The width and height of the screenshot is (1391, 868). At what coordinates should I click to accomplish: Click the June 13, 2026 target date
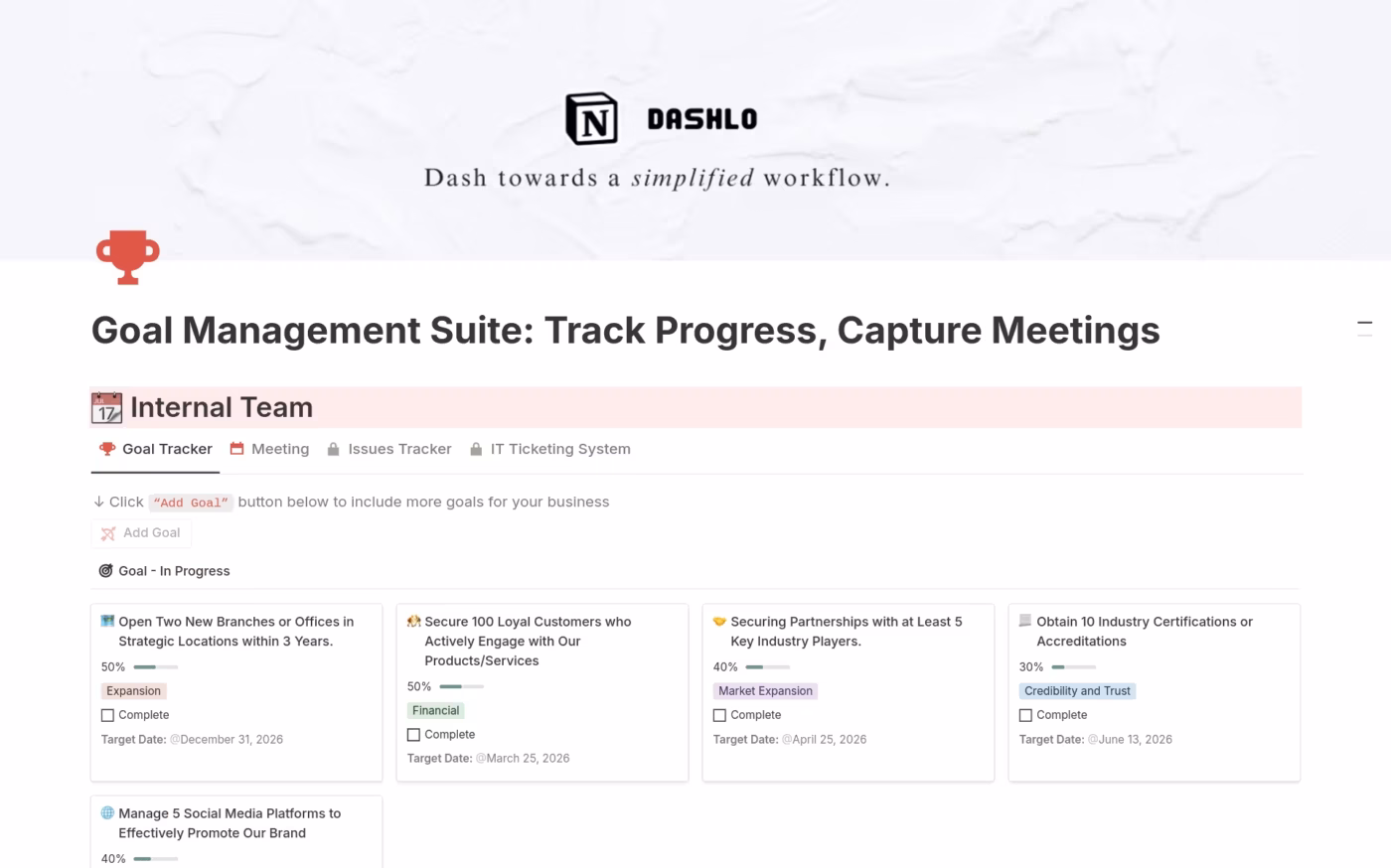click(x=1130, y=740)
